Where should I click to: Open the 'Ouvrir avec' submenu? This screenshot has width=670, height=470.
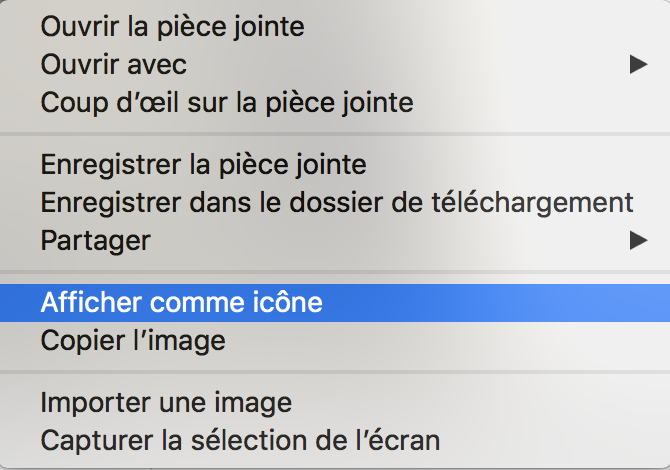(x=114, y=65)
